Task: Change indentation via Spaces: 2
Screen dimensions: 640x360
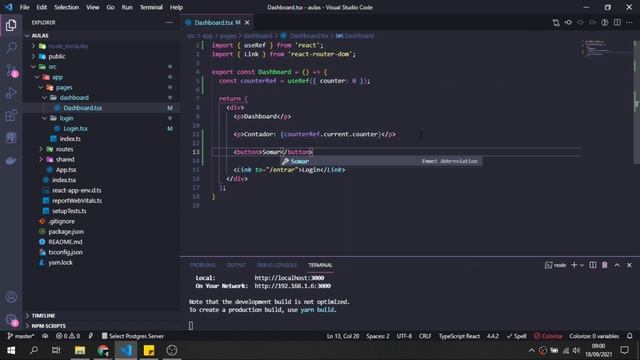Action: pos(378,336)
